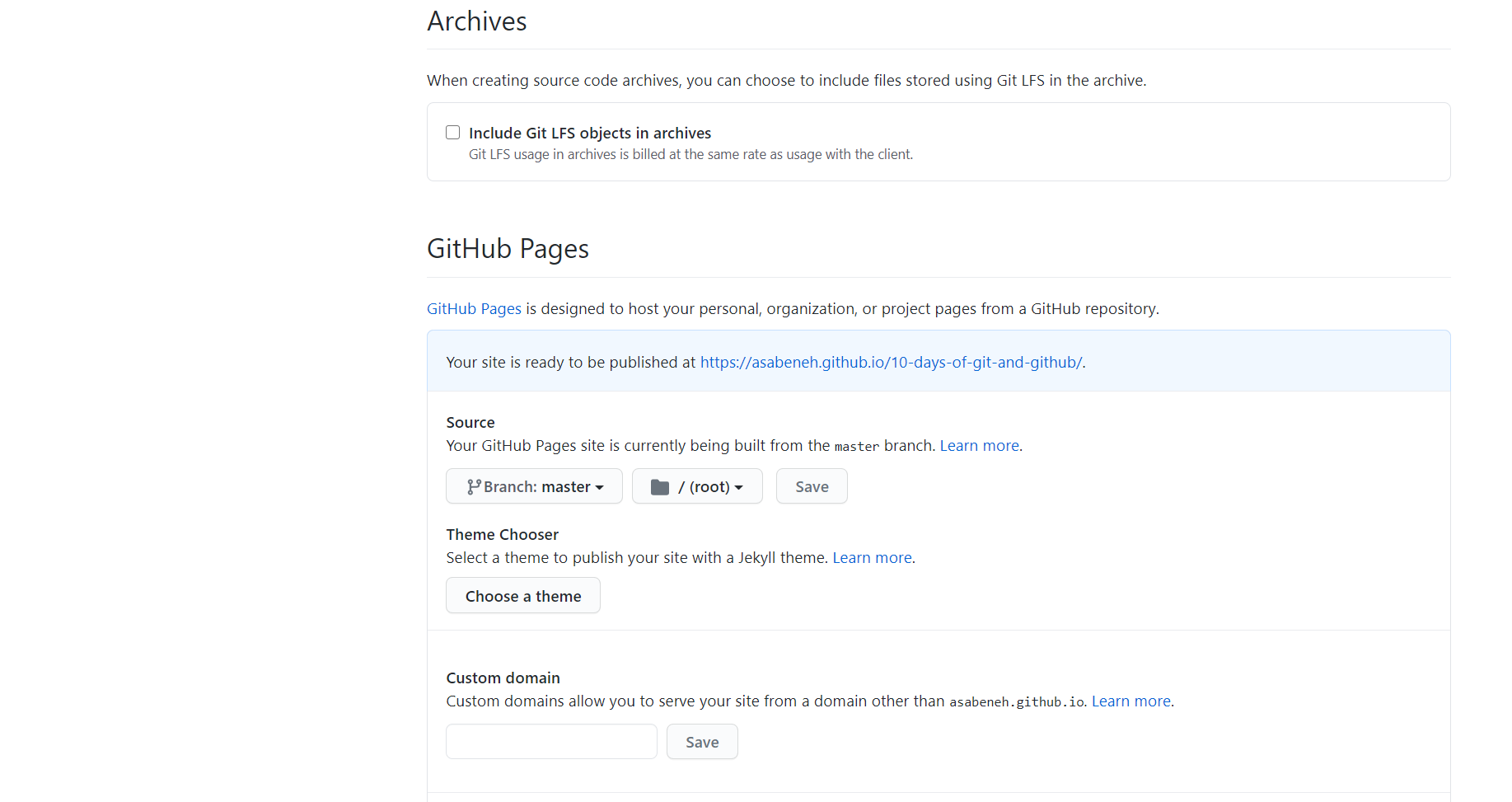This screenshot has width=1512, height=802.
Task: Open Learn more link under Theme Chooser
Action: click(872, 557)
